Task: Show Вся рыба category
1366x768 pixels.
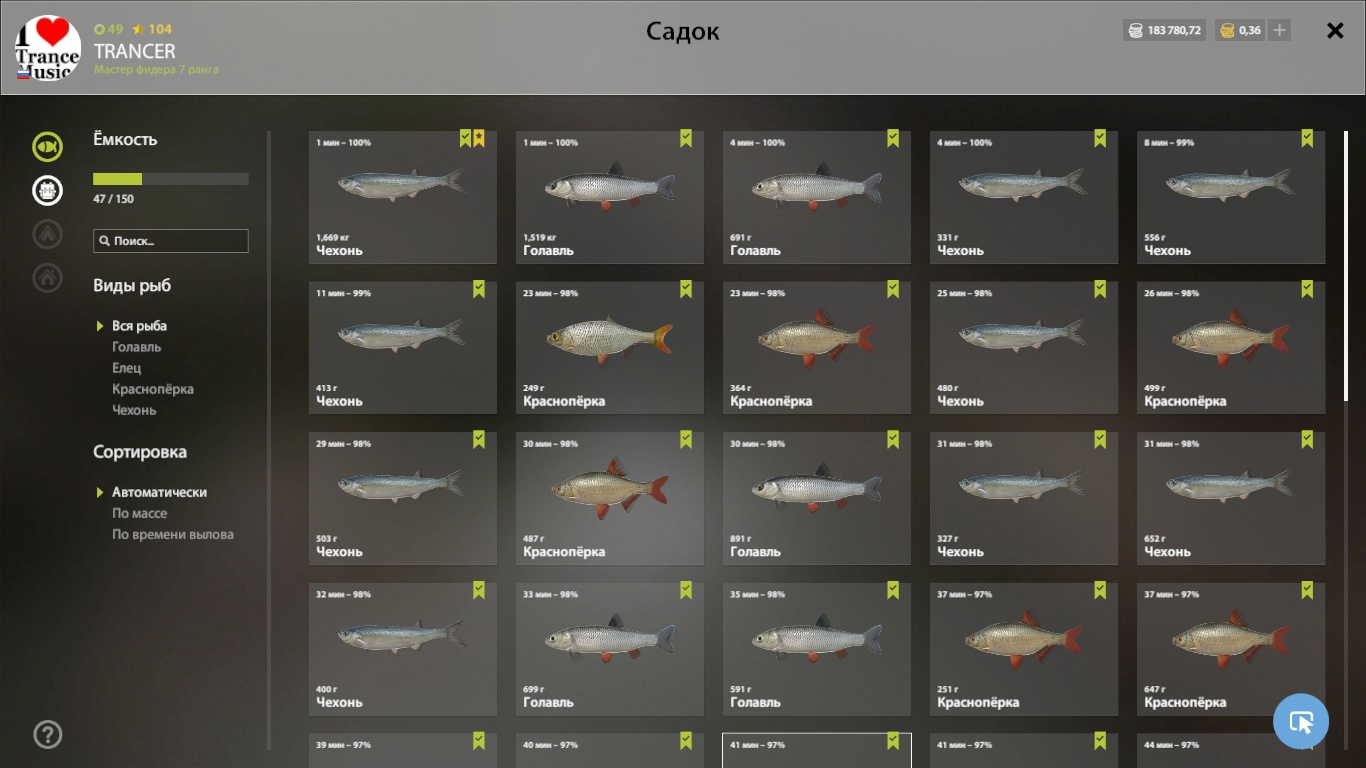Action: (139, 326)
